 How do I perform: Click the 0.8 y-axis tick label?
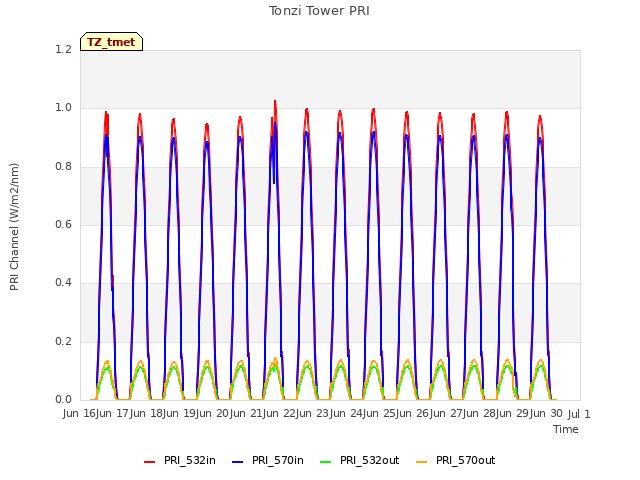point(63,166)
